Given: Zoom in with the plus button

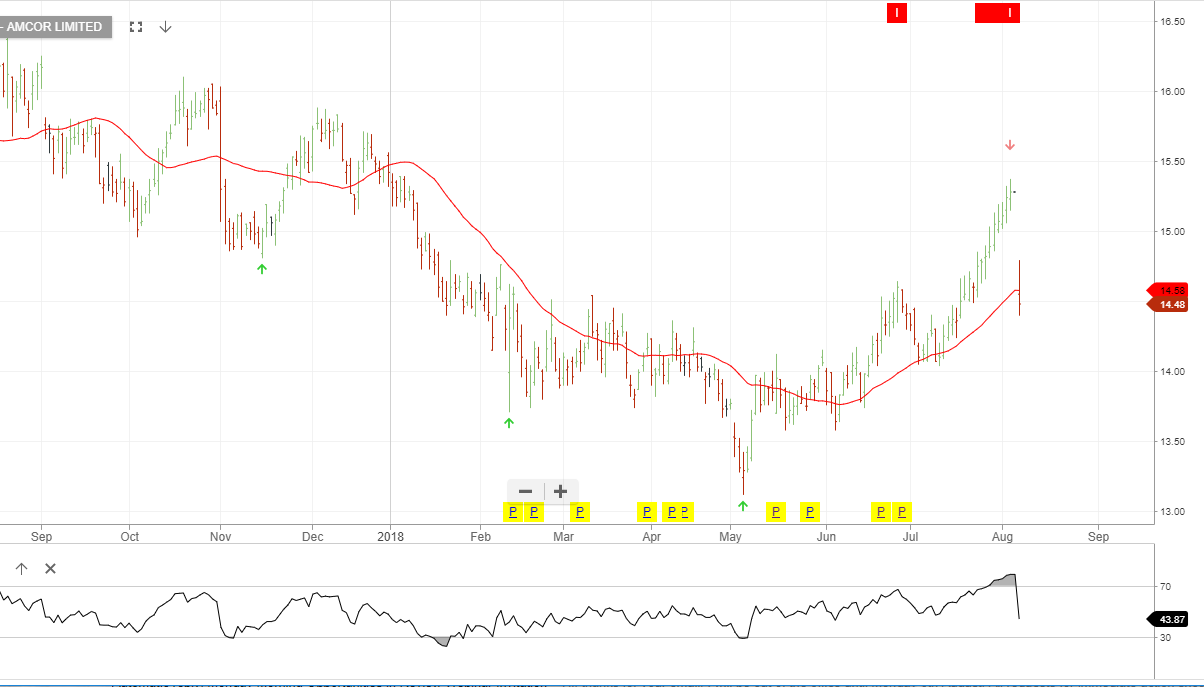Looking at the screenshot, I should pyautogui.click(x=561, y=491).
